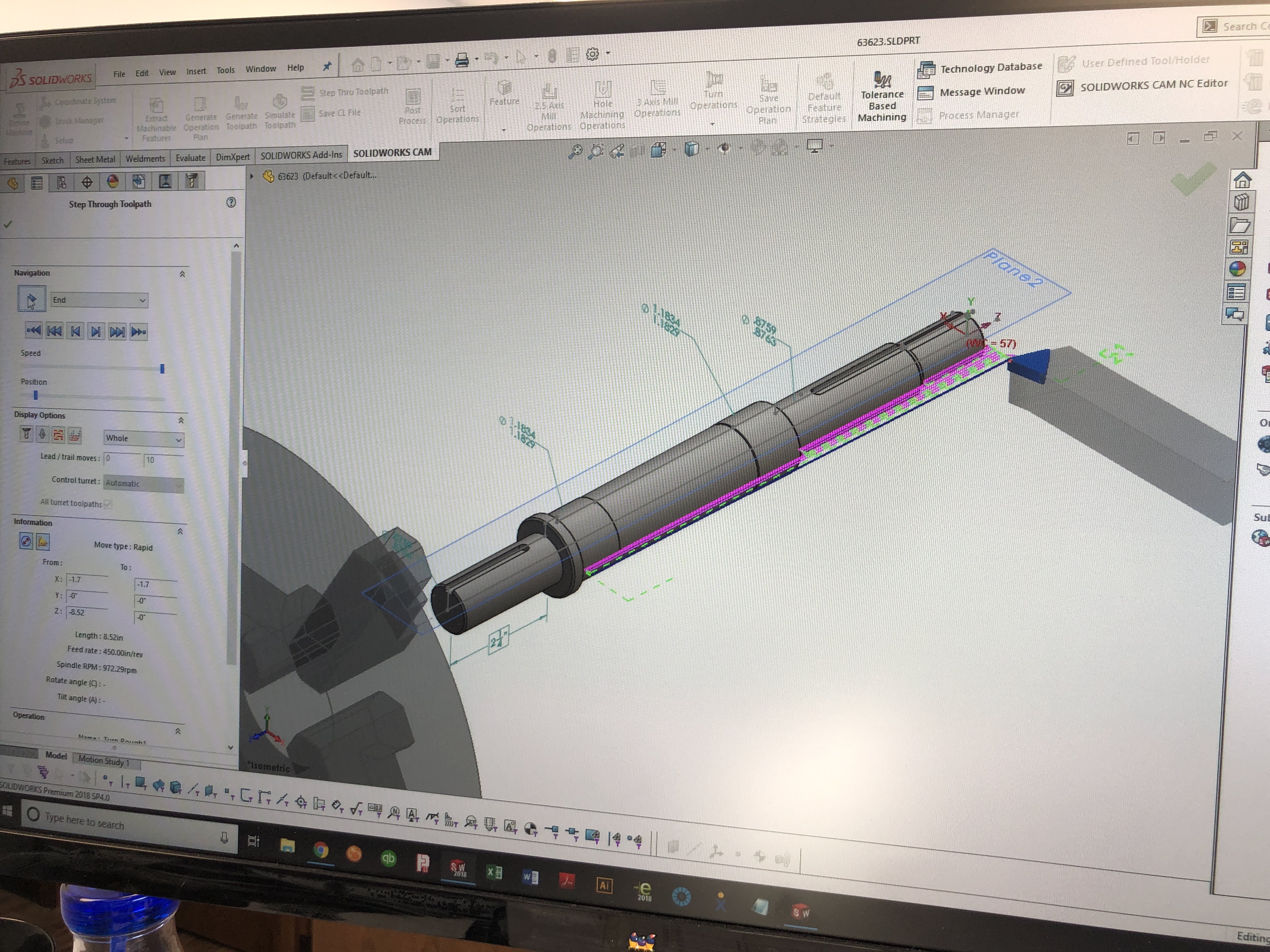Open the Motion Study 1 tab

tap(104, 761)
